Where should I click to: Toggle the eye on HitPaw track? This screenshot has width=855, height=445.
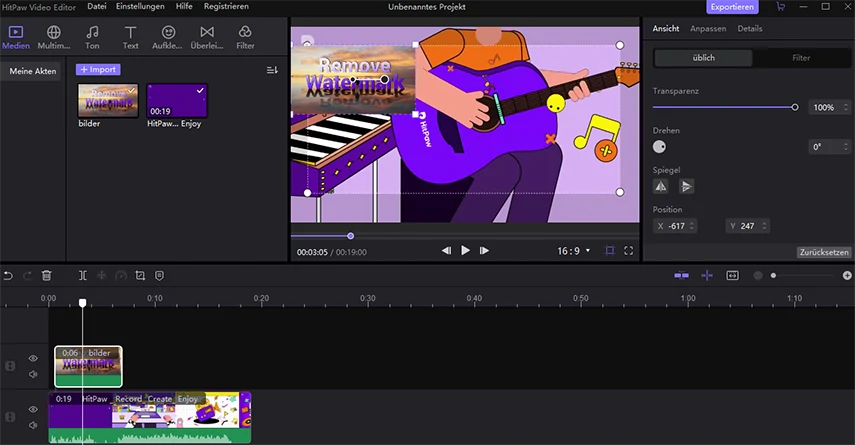33,409
